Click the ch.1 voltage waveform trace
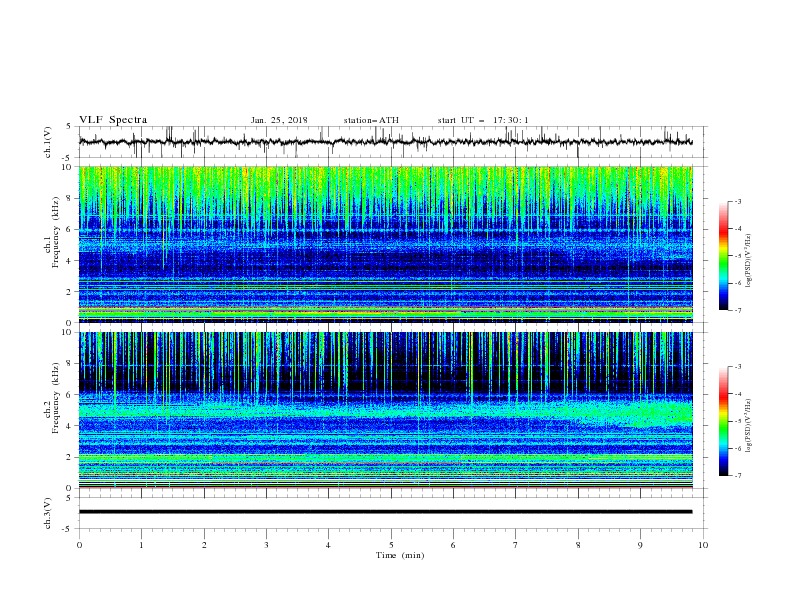Viewport: 792px width, 612px height. pos(385,142)
